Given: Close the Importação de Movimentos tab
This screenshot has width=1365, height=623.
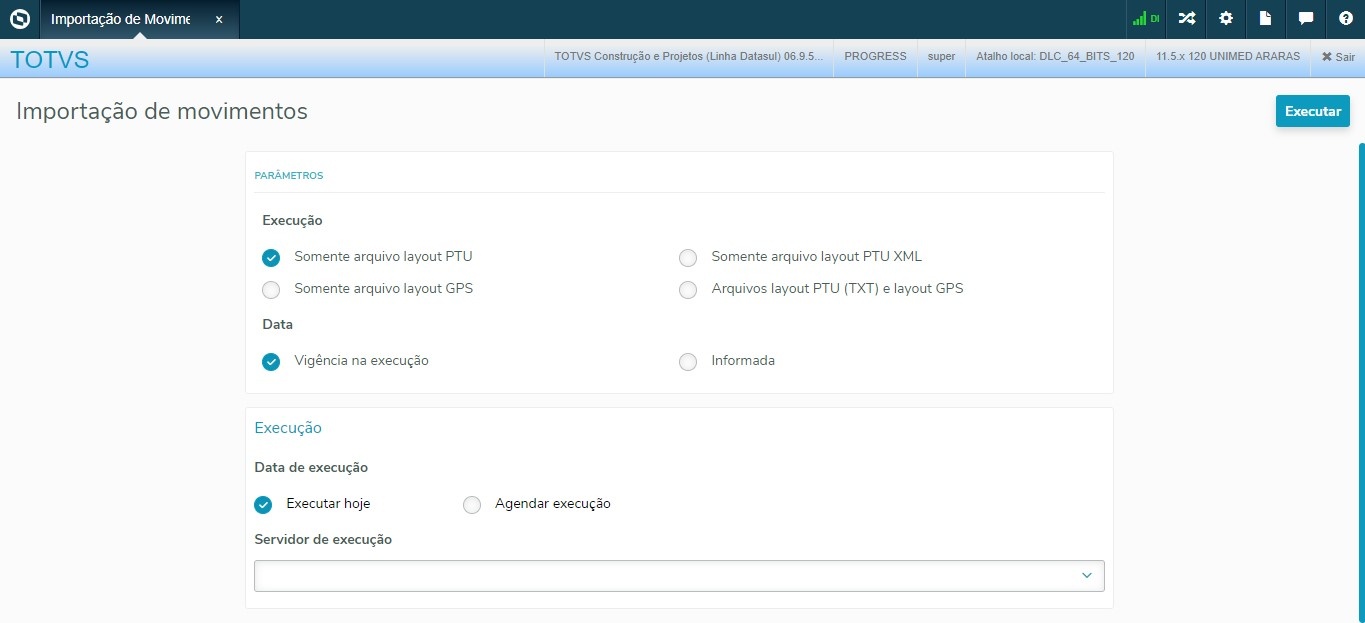Looking at the screenshot, I should click(x=219, y=19).
